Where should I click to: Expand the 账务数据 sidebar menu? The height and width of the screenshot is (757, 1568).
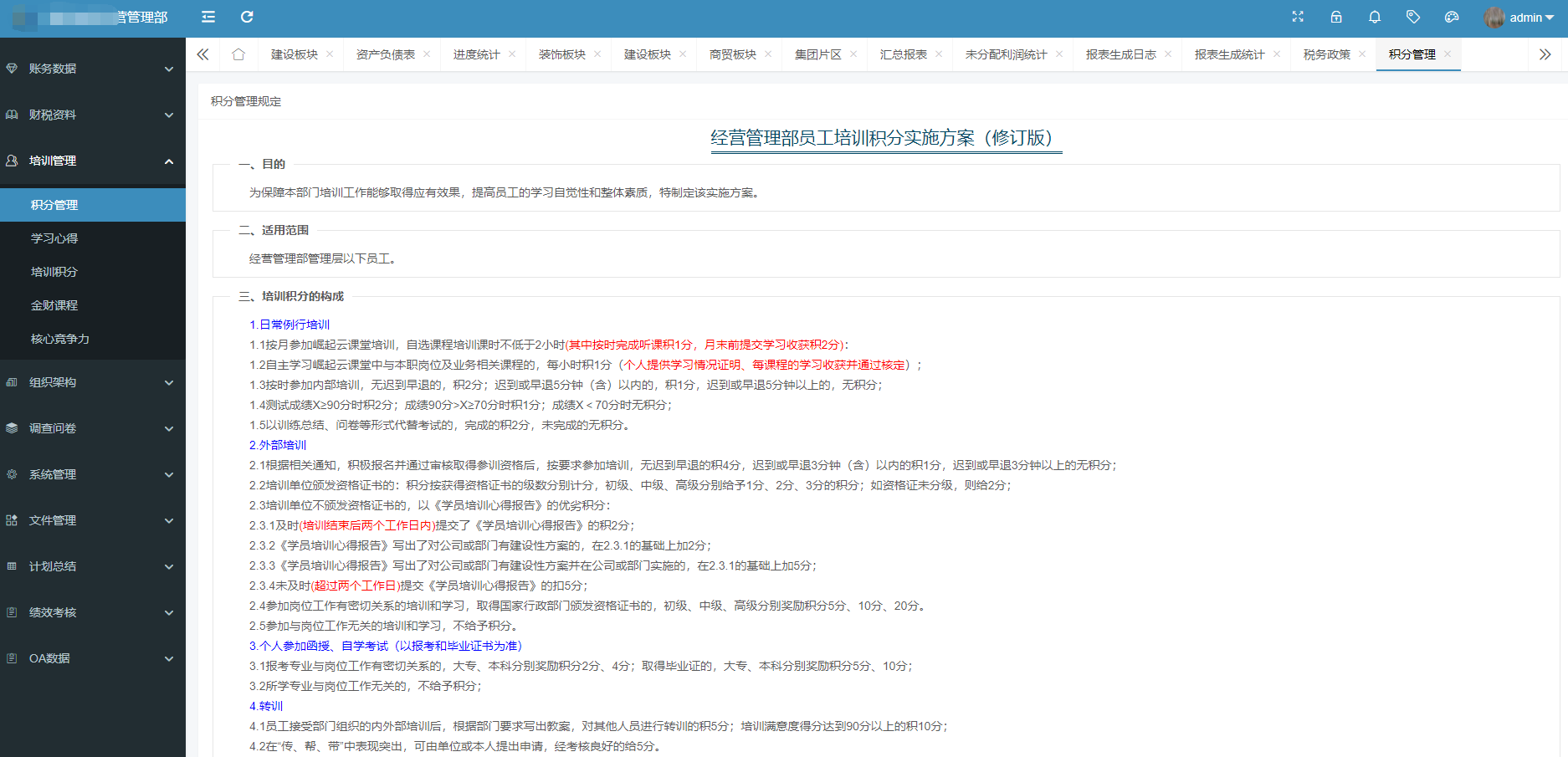coord(92,69)
